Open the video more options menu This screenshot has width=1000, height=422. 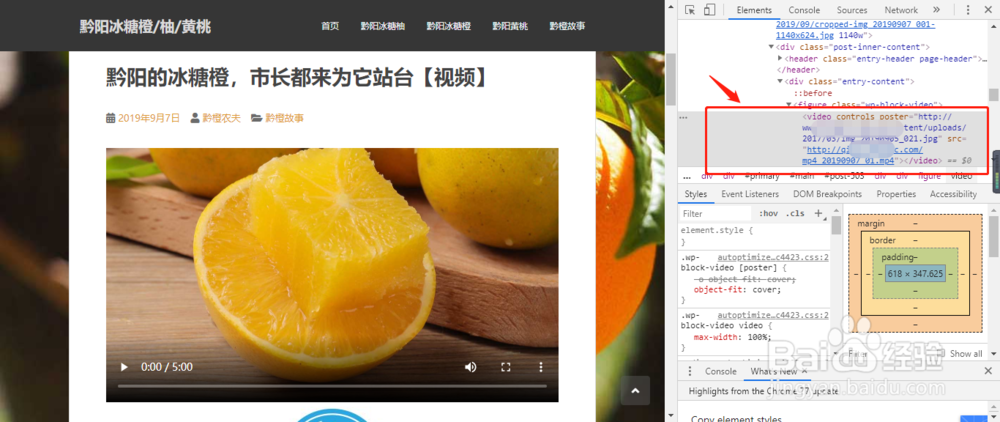541,367
